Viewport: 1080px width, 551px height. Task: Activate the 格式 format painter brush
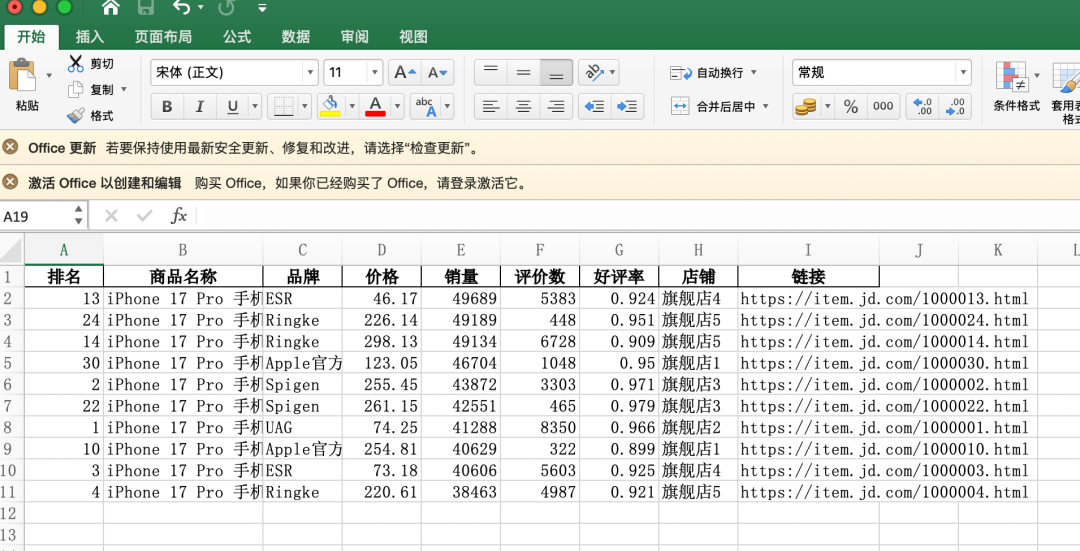[x=76, y=115]
